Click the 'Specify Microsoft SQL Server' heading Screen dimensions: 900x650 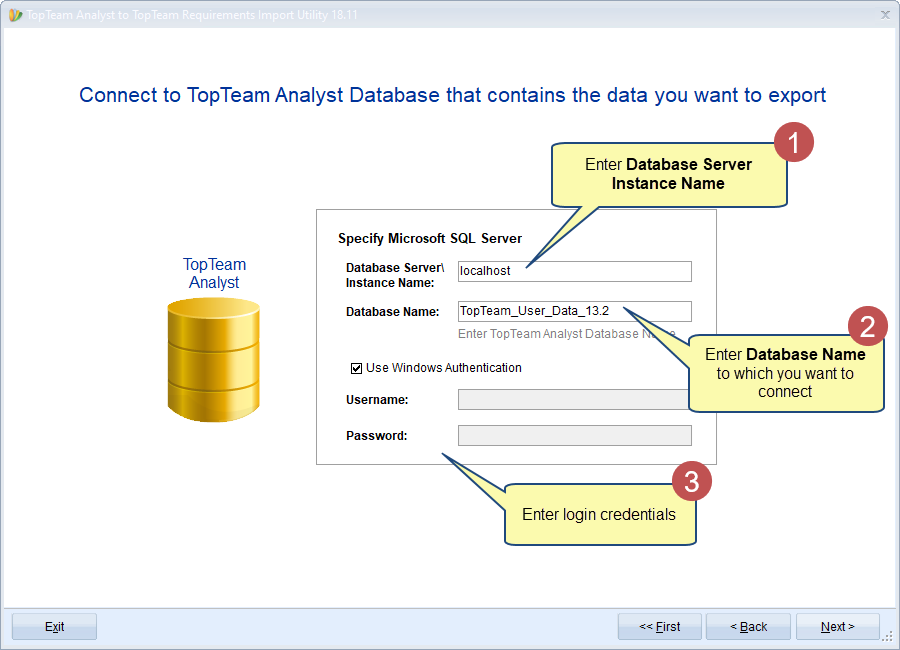point(430,238)
